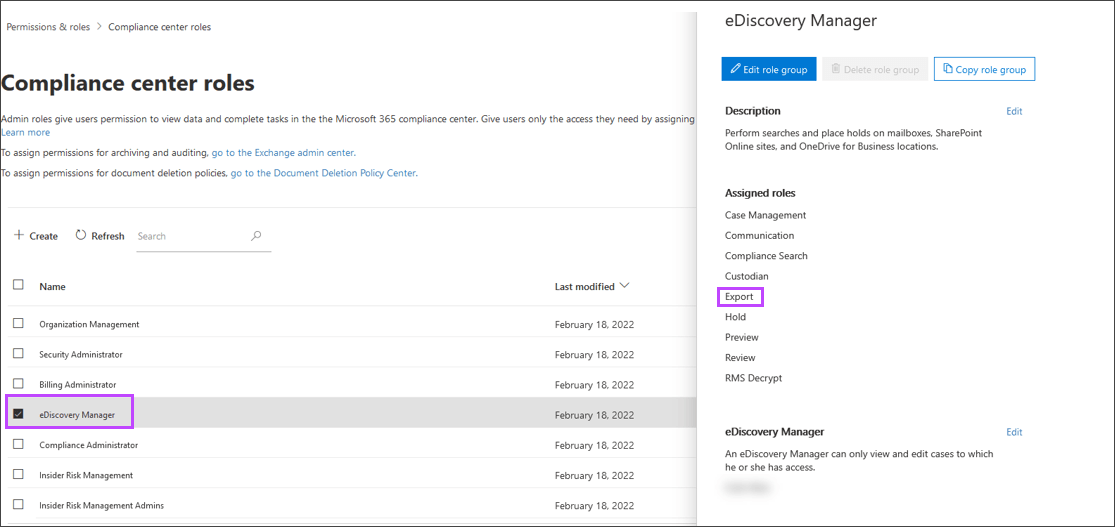Check the Organization Management checkbox

click(x=18, y=324)
